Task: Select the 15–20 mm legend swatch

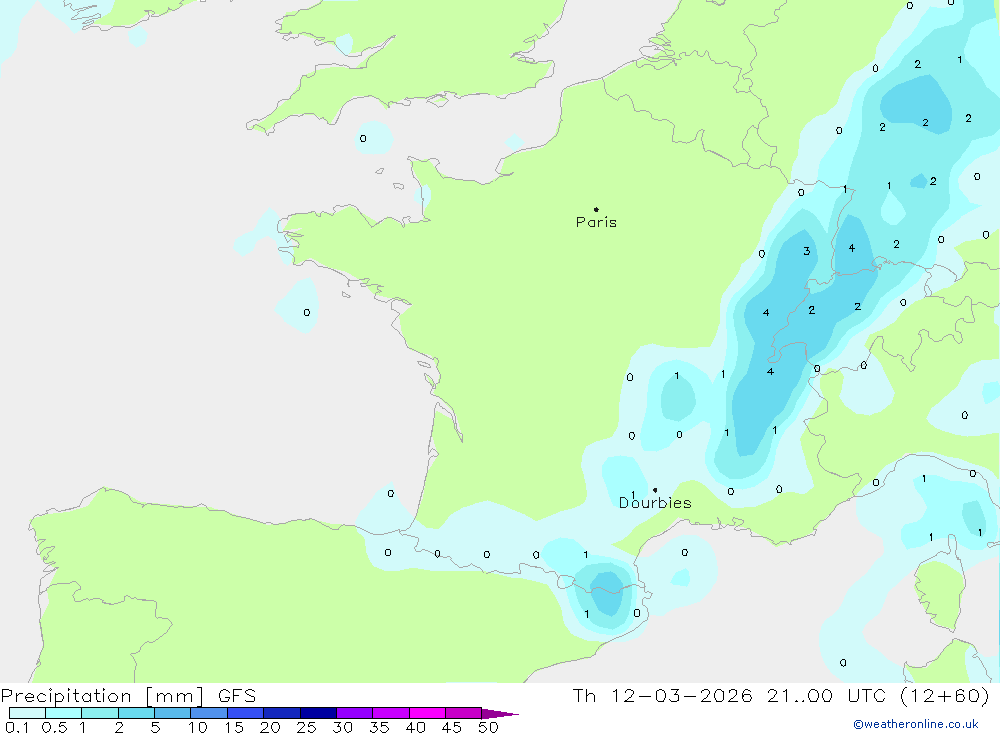Action: [246, 713]
